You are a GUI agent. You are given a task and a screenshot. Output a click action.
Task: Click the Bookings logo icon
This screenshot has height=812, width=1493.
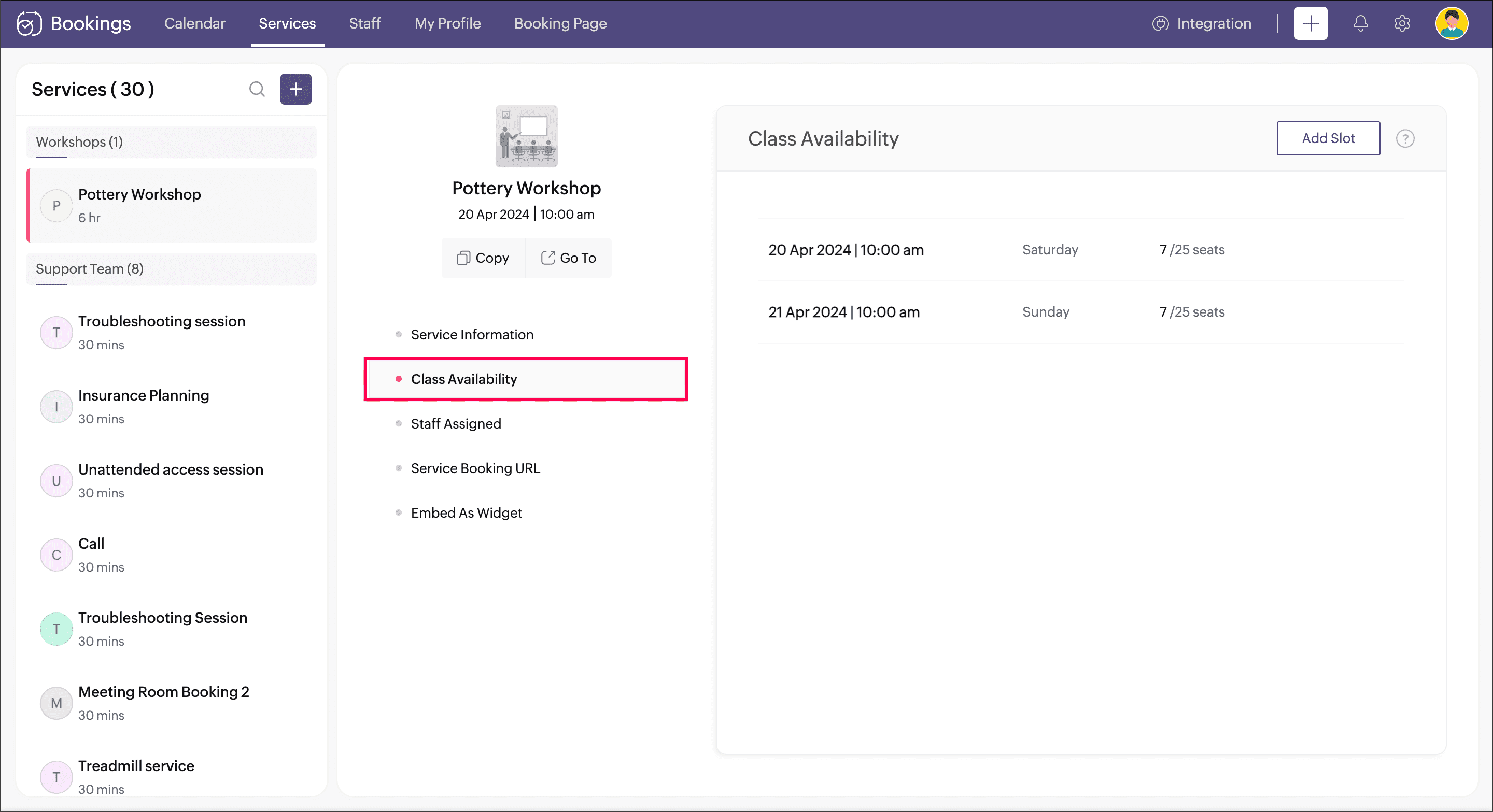point(29,23)
